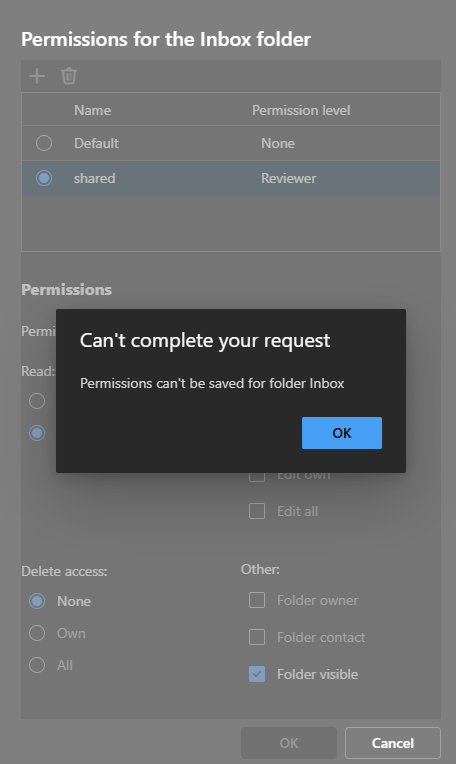Choose Own under Delete access
The width and height of the screenshot is (456, 764).
[x=37, y=633]
